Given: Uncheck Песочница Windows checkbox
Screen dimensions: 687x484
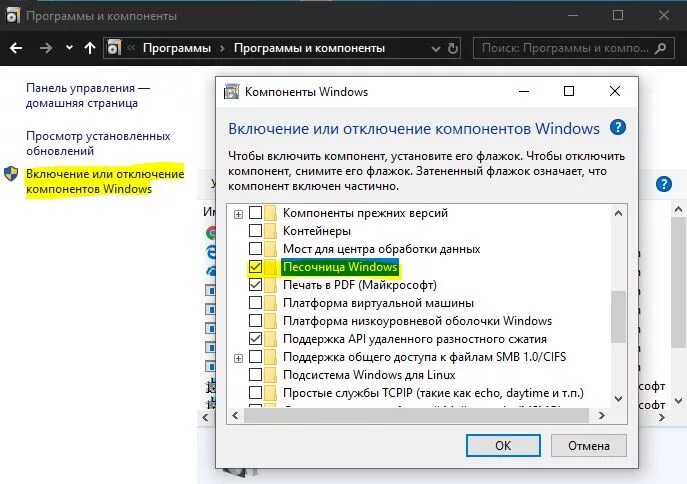Looking at the screenshot, I should point(255,266).
